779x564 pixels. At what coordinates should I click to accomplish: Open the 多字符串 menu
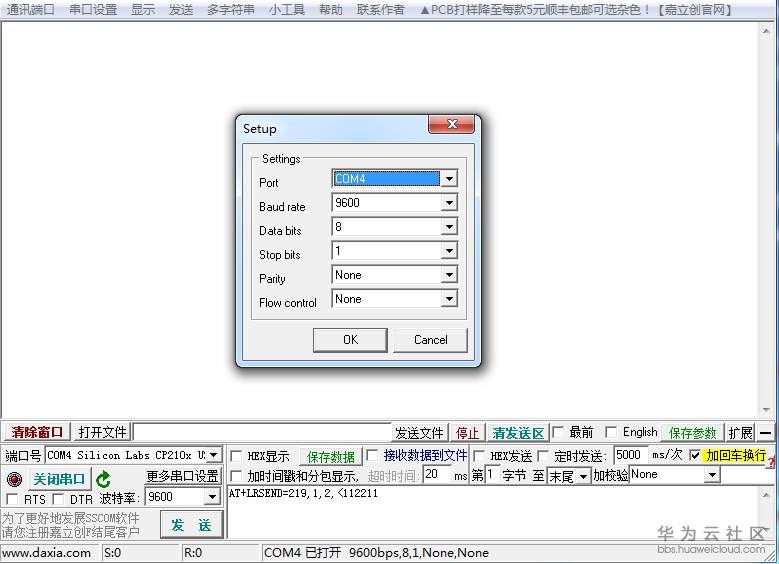pyautogui.click(x=231, y=9)
